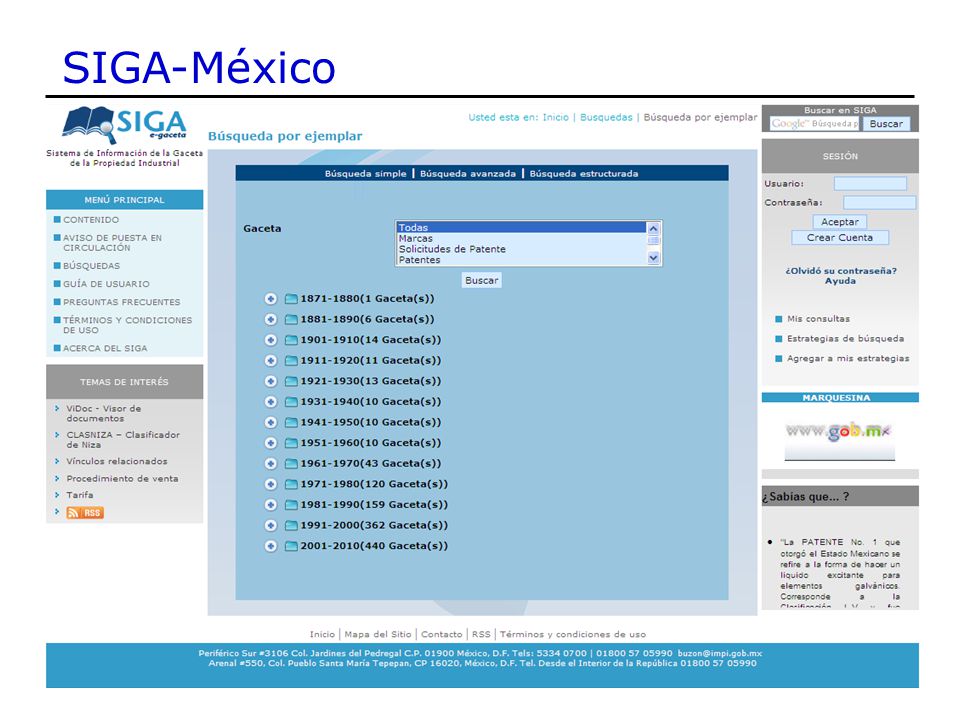Open Agregar a mis estrategias link
960x720 pixels.
click(848, 359)
